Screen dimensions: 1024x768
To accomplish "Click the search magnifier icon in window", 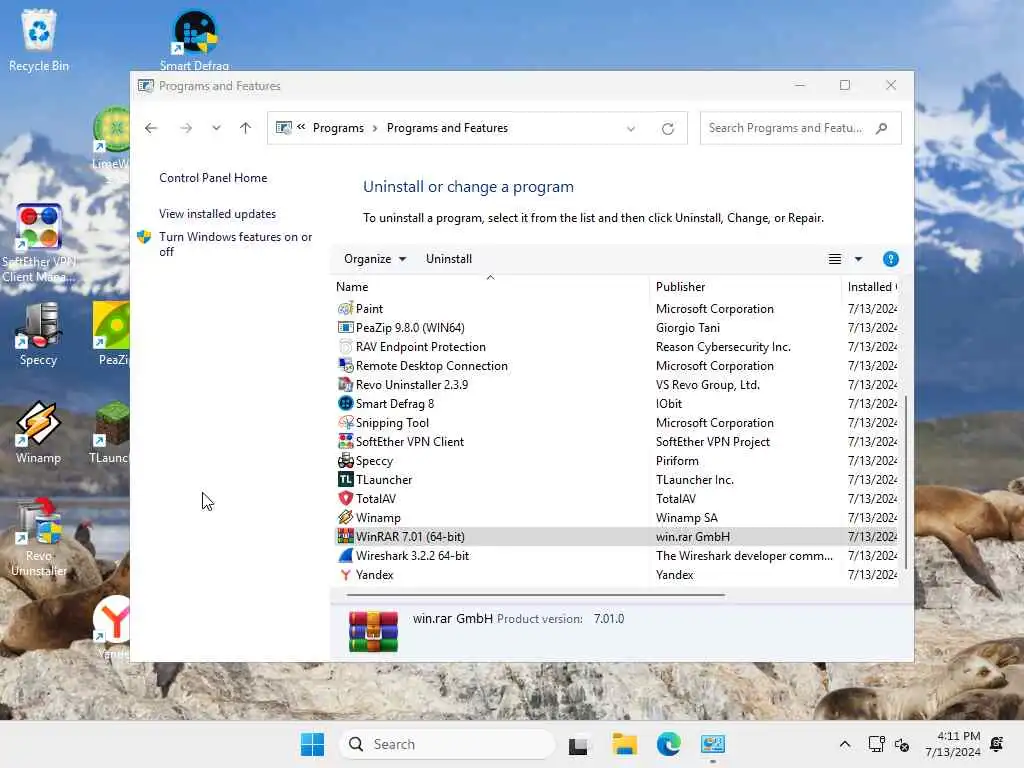I will (x=882, y=128).
